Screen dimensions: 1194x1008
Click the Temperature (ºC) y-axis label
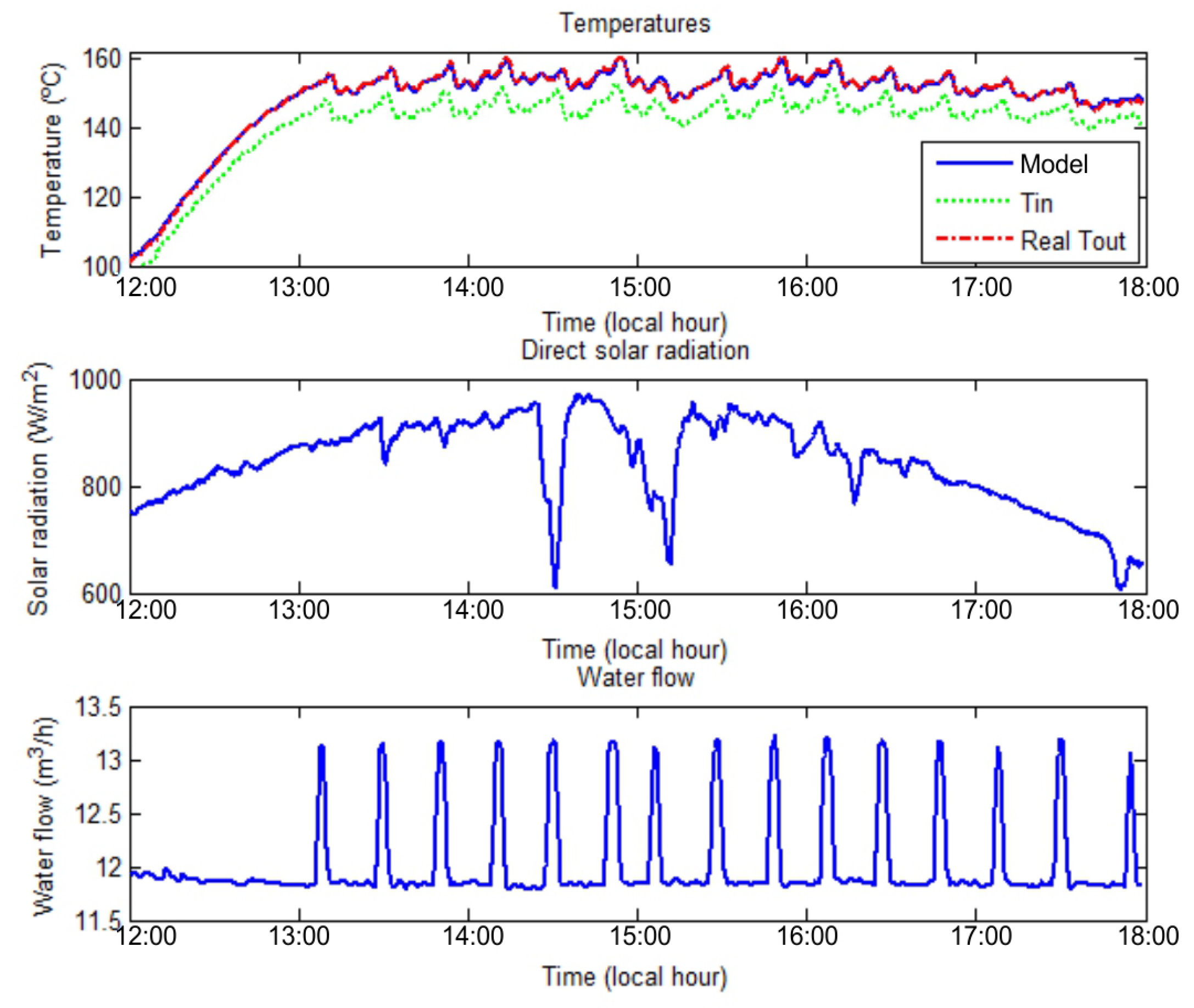[x=51, y=160]
